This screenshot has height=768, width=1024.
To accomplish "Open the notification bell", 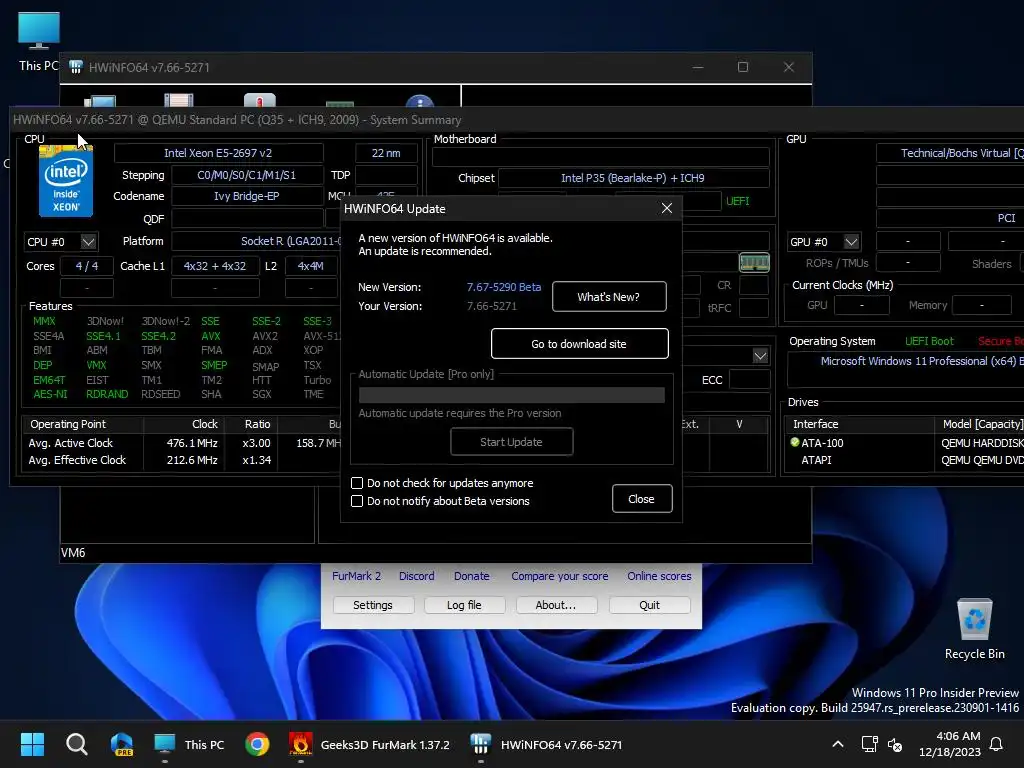I will 996,744.
